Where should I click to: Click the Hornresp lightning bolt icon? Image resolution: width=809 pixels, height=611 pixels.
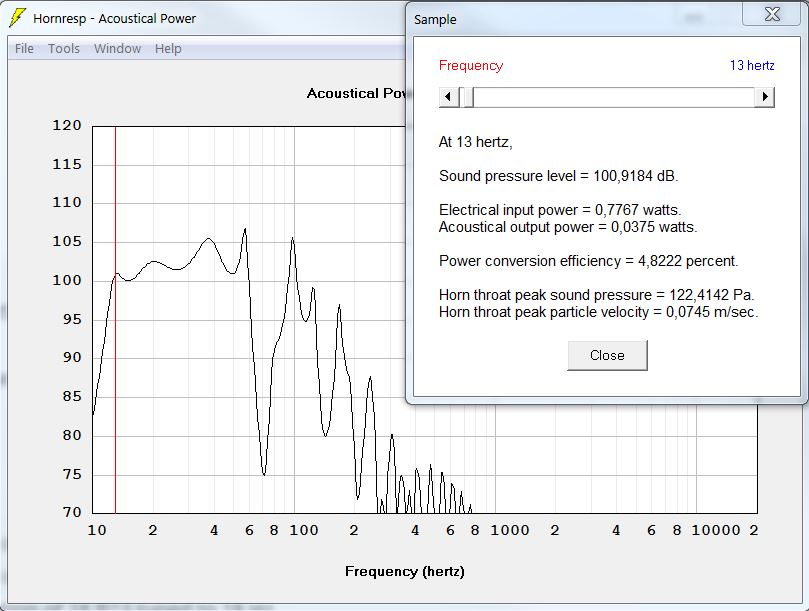(x=18, y=18)
